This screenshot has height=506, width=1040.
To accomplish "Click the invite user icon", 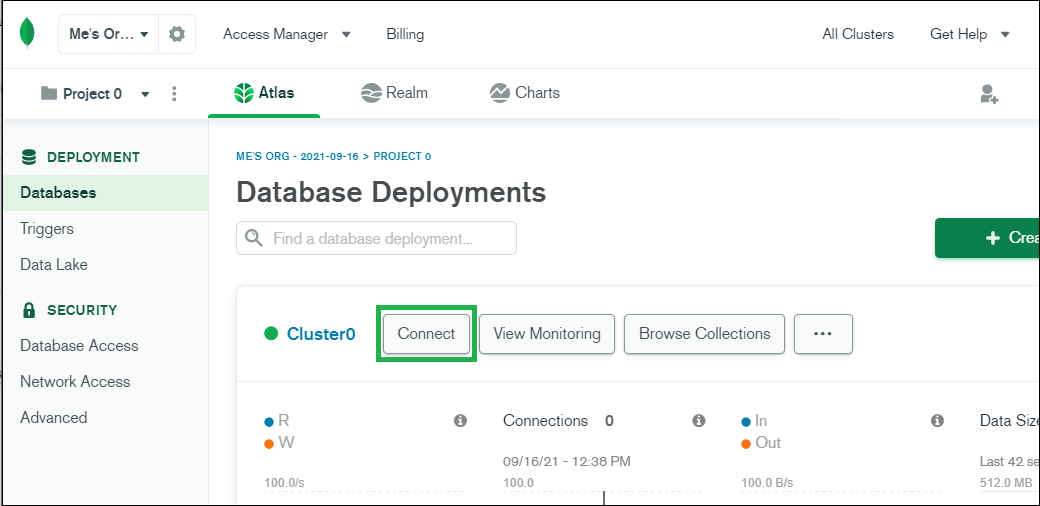I will [989, 94].
